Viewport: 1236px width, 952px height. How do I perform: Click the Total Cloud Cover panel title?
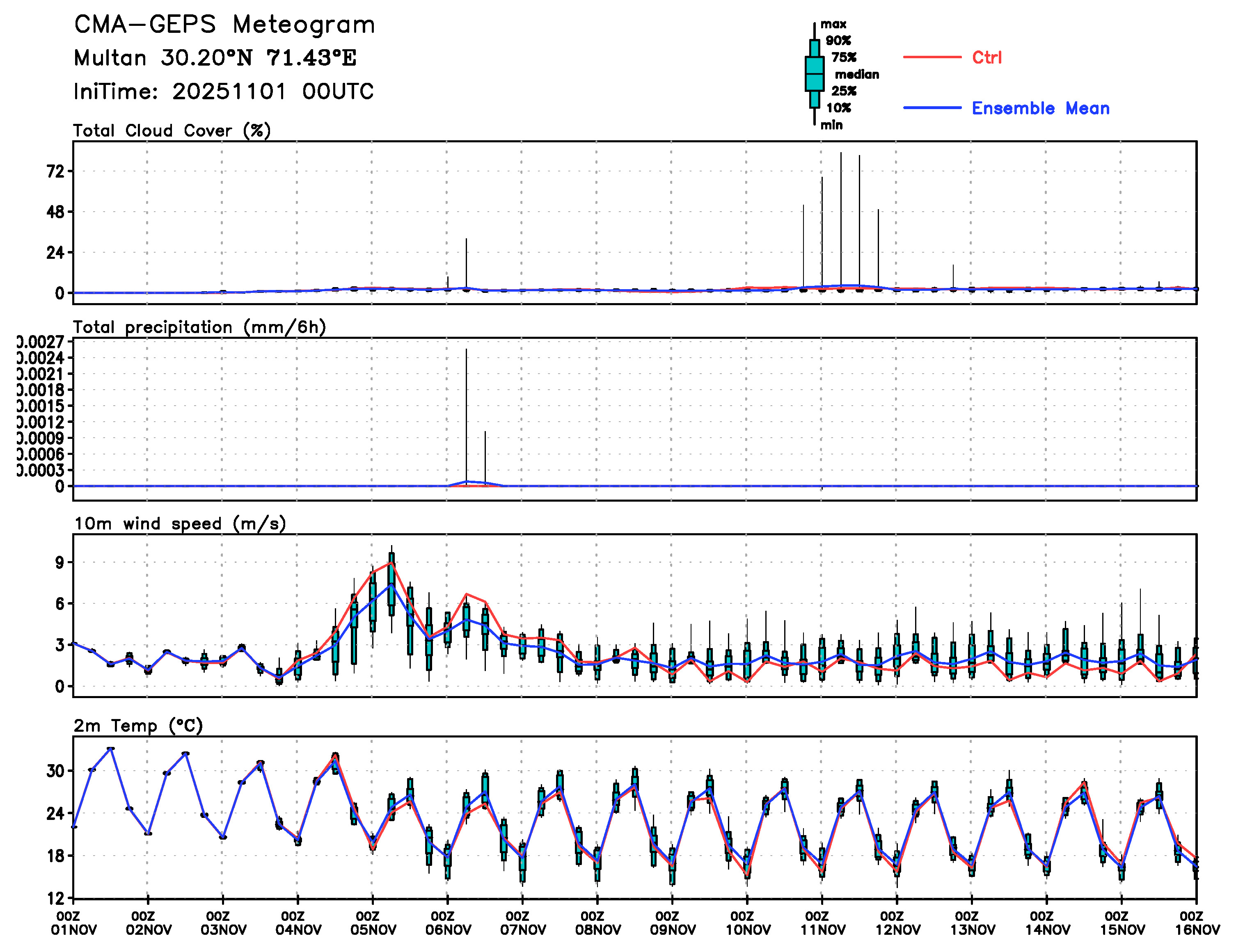[172, 131]
